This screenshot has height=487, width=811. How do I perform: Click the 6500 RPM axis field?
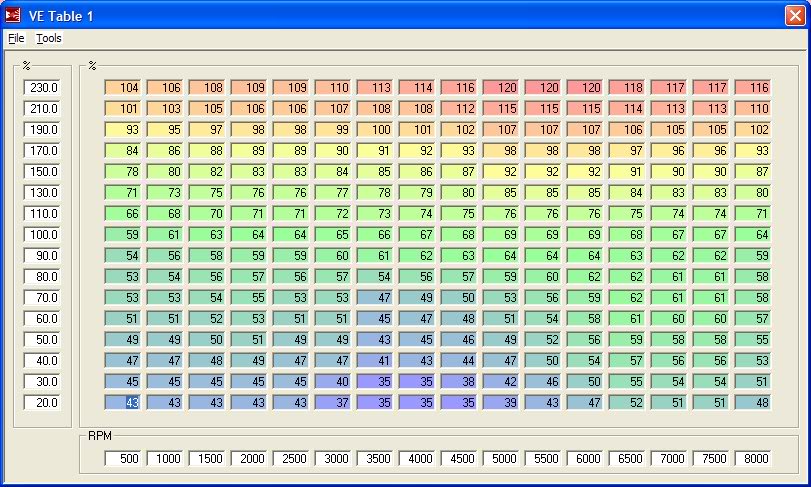coord(628,458)
